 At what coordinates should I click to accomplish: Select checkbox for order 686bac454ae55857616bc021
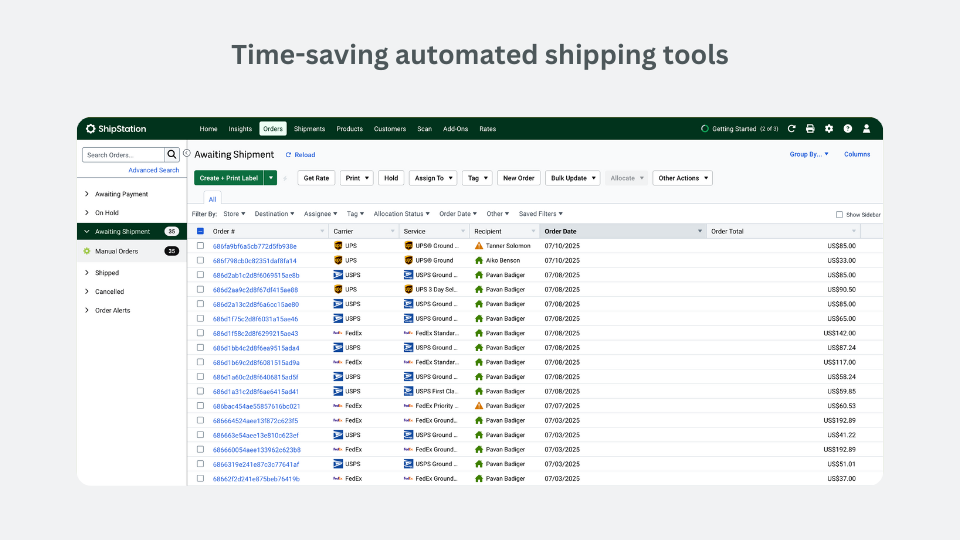coord(200,406)
